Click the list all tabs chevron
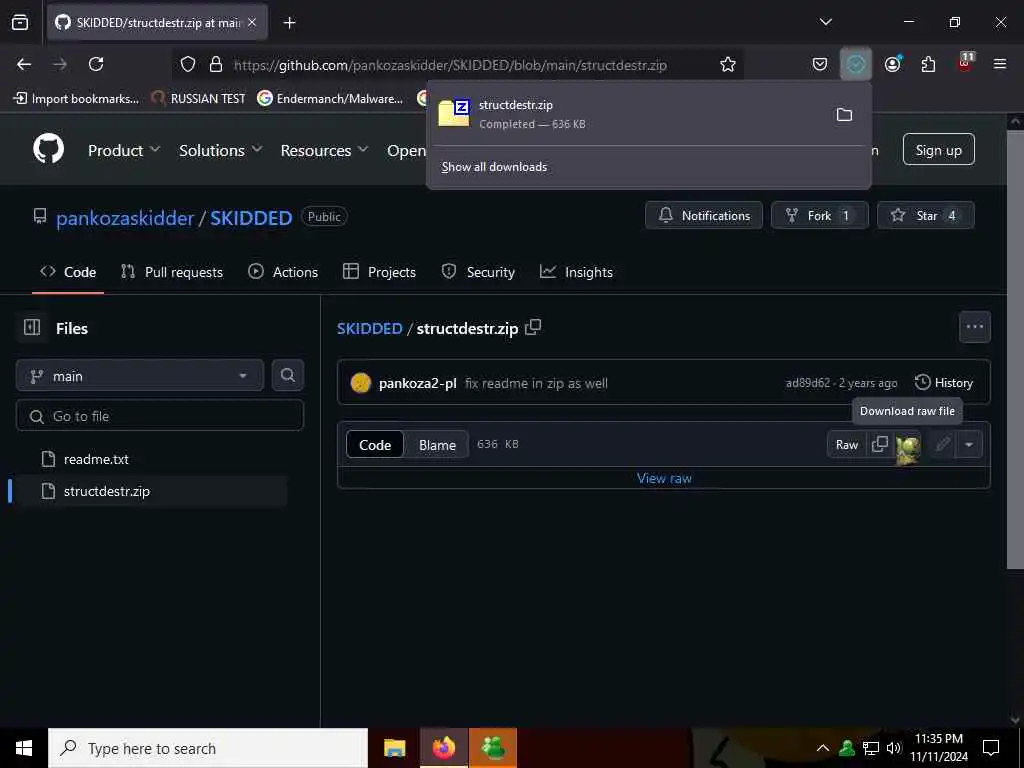1024x768 pixels. pyautogui.click(x=825, y=22)
